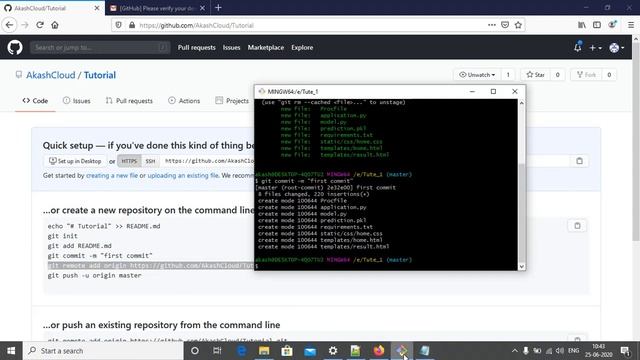This screenshot has width=640, height=360.
Task: Open Task View on taskbar
Action: pyautogui.click(x=217, y=351)
